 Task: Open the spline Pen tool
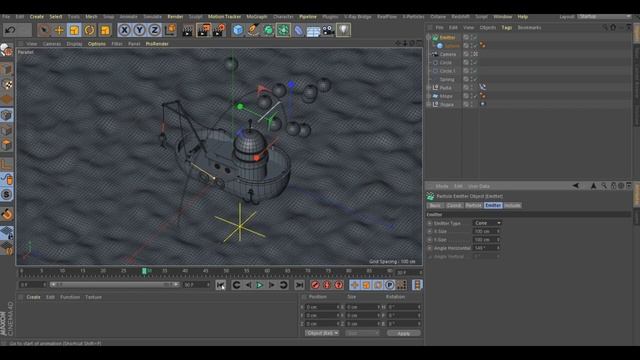(x=253, y=30)
